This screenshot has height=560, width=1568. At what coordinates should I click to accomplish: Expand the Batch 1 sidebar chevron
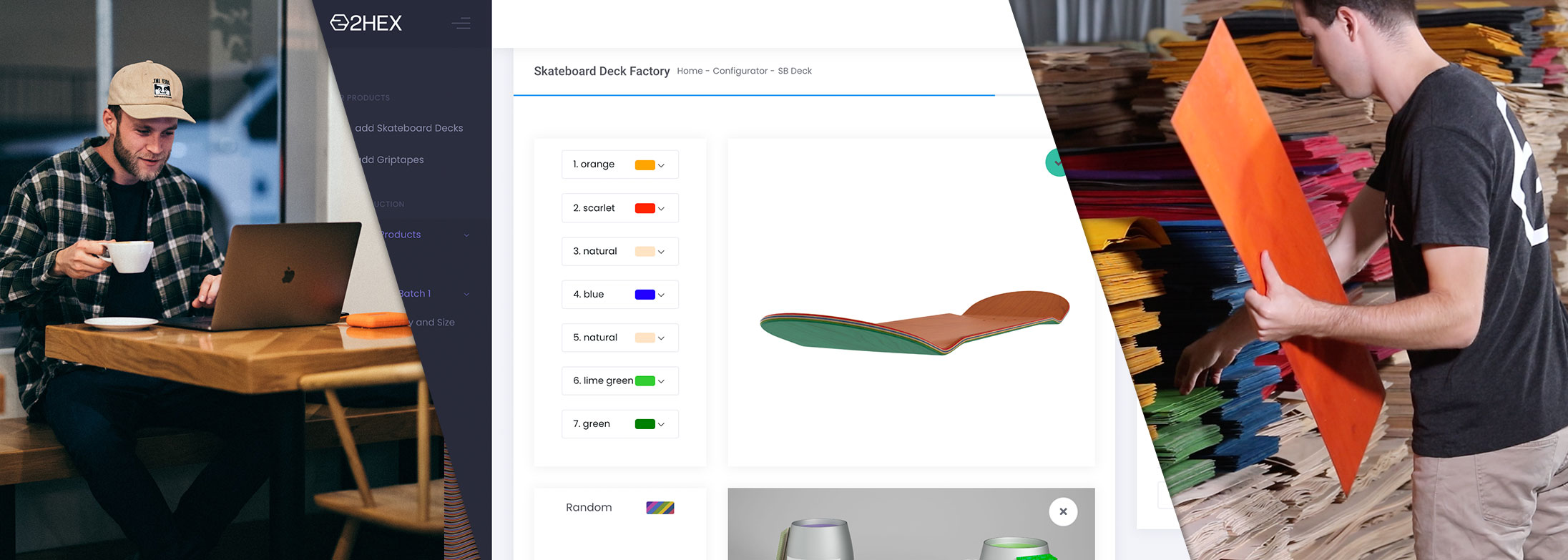(466, 294)
